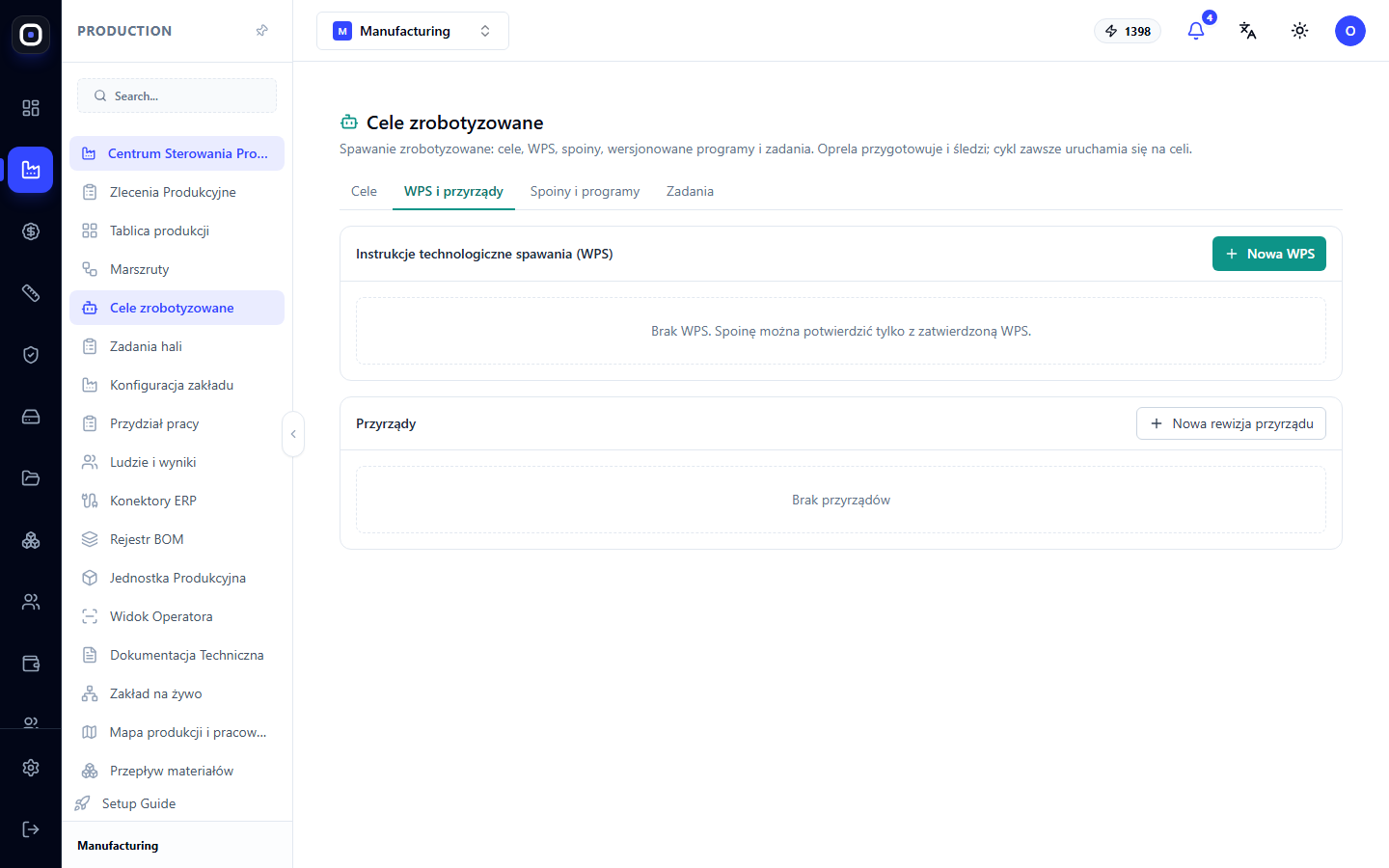The height and width of the screenshot is (868, 1389).
Task: Pin the PRODUCTION sidebar
Action: 261,31
